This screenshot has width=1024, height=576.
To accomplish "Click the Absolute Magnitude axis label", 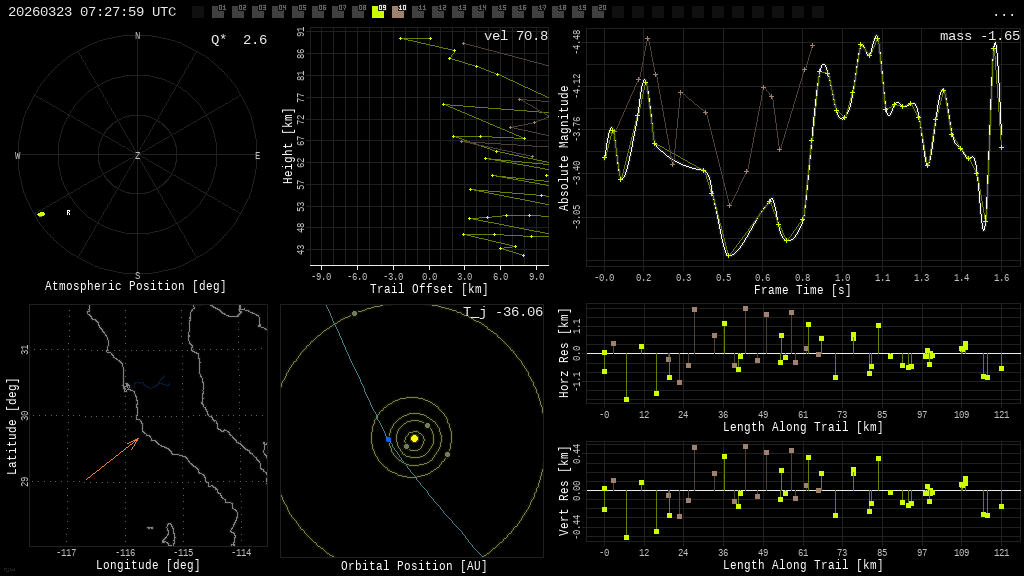I will [564, 148].
